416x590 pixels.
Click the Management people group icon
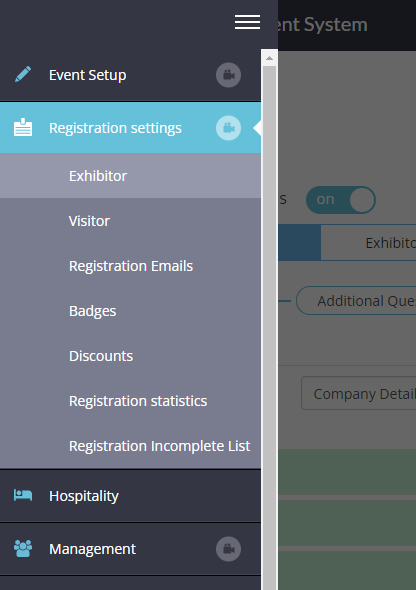pyautogui.click(x=23, y=549)
